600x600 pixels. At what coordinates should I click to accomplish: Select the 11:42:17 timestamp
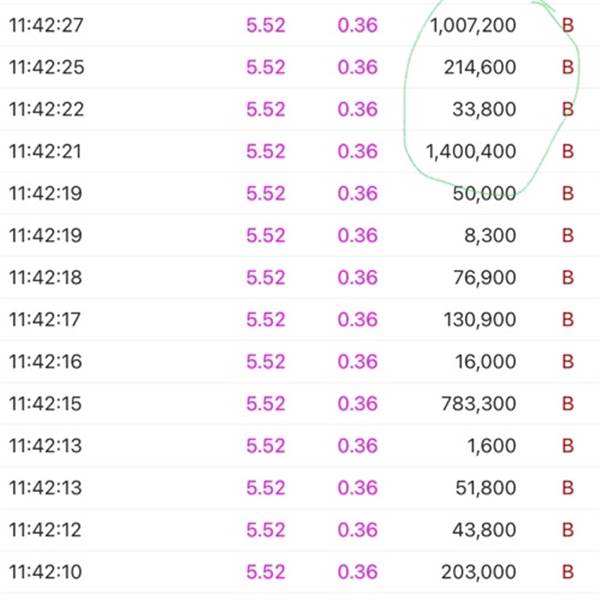point(45,320)
